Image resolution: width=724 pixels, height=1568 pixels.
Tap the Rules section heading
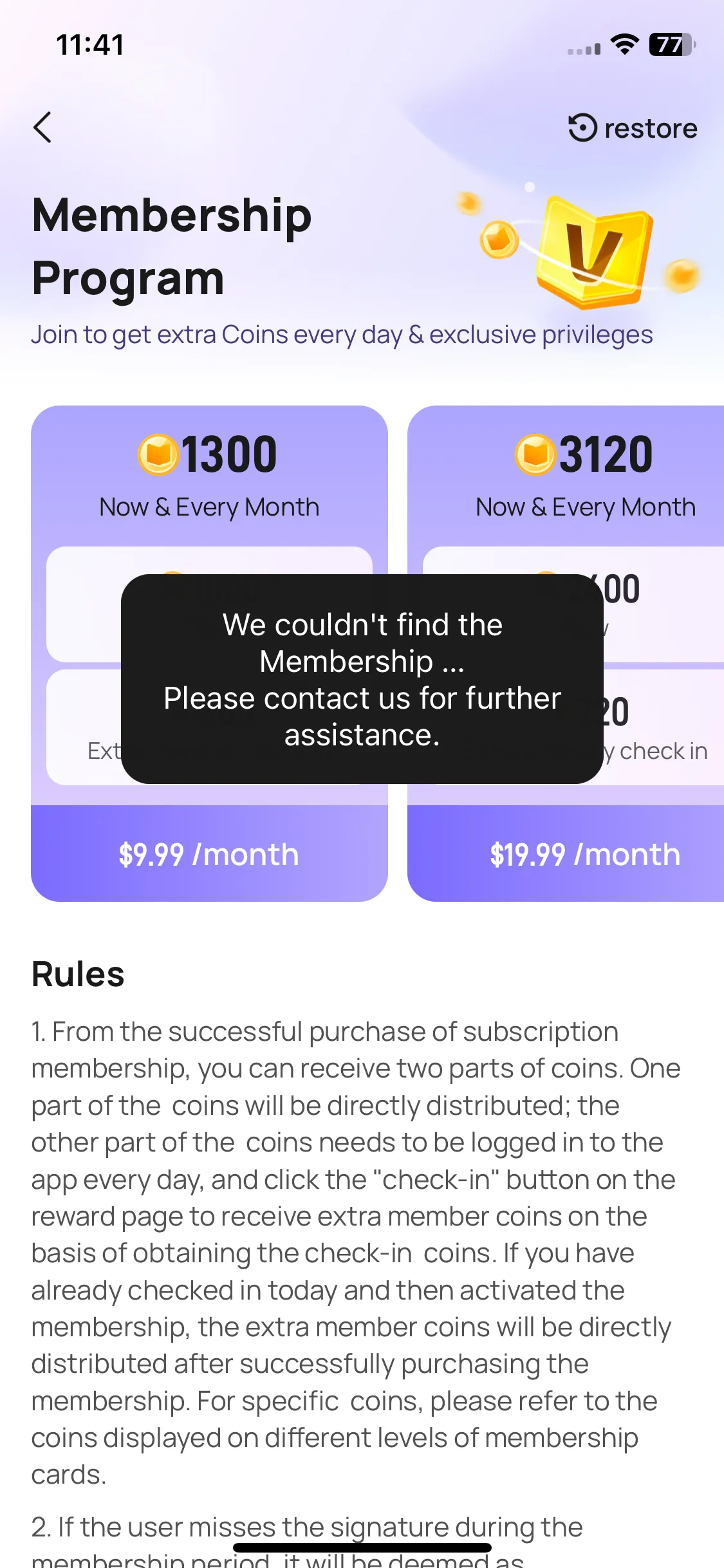pyautogui.click(x=78, y=974)
